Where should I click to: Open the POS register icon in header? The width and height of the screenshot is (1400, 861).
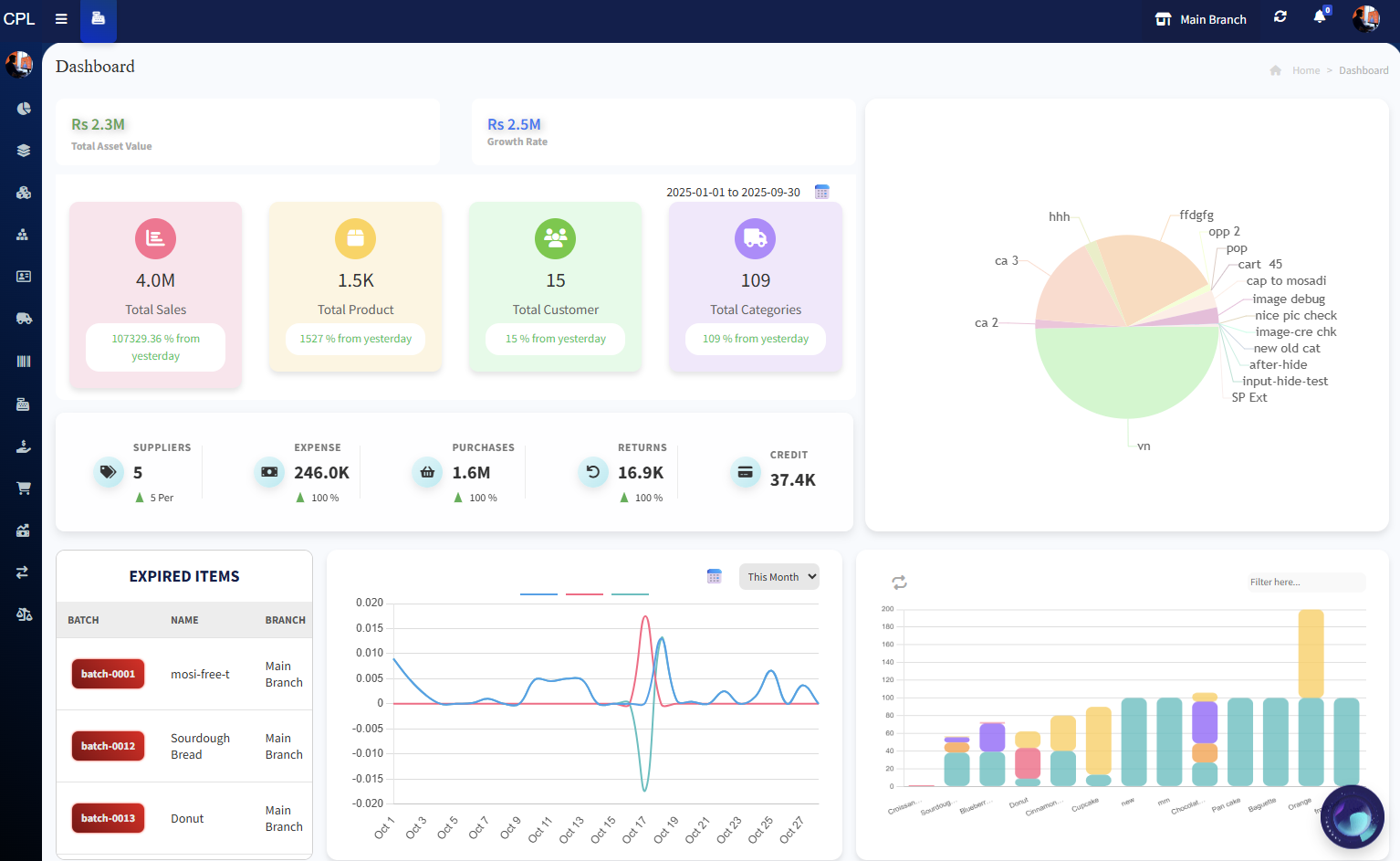[99, 19]
